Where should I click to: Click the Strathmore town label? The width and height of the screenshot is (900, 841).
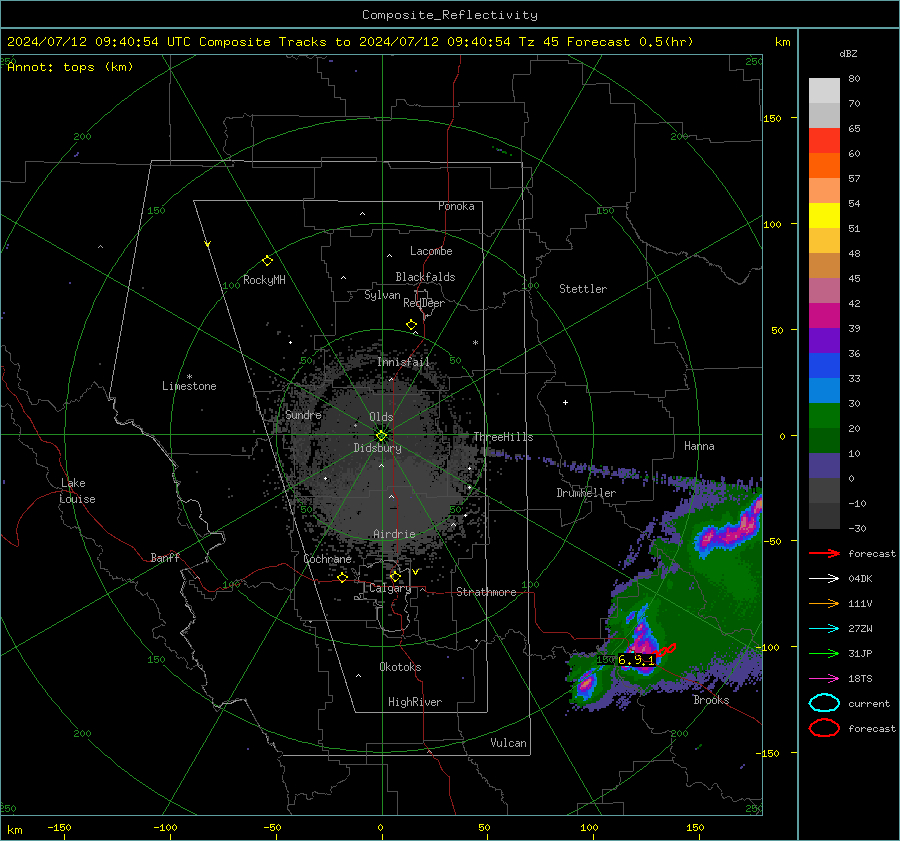tap(486, 592)
